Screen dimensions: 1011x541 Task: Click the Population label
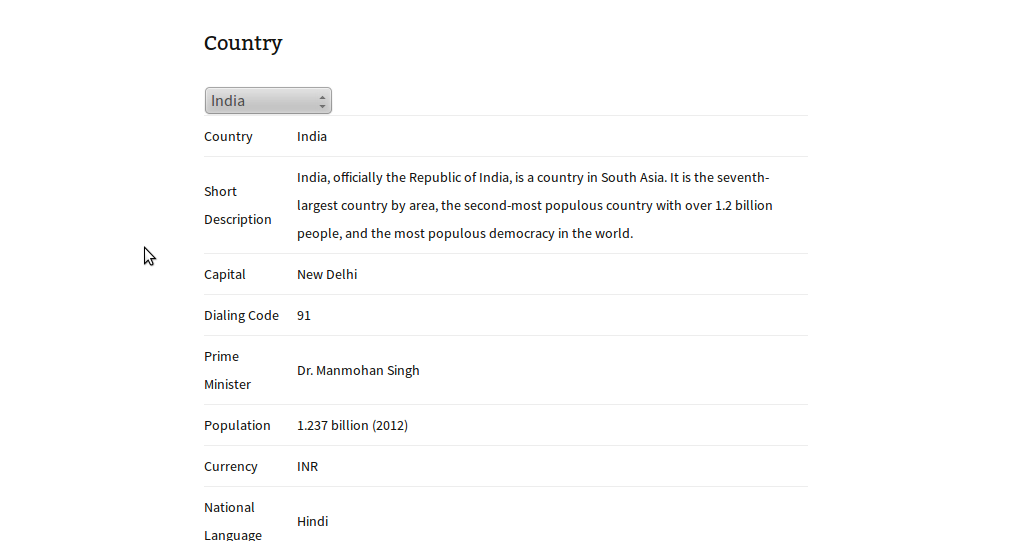tap(237, 426)
